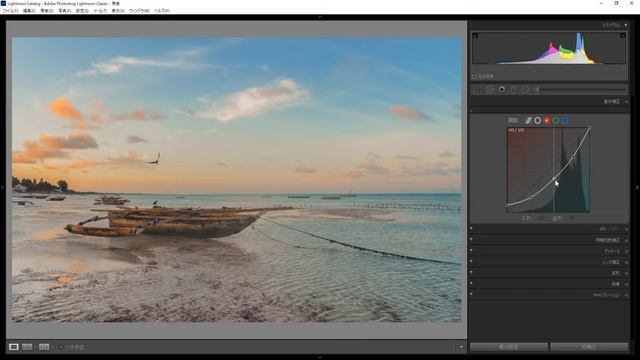Enable the original photo checkbox under histogram
The height and width of the screenshot is (360, 640).
coord(474,76)
